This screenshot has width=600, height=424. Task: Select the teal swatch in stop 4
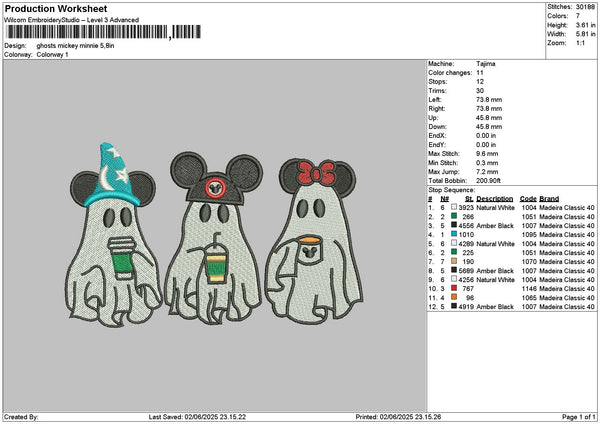coord(452,234)
